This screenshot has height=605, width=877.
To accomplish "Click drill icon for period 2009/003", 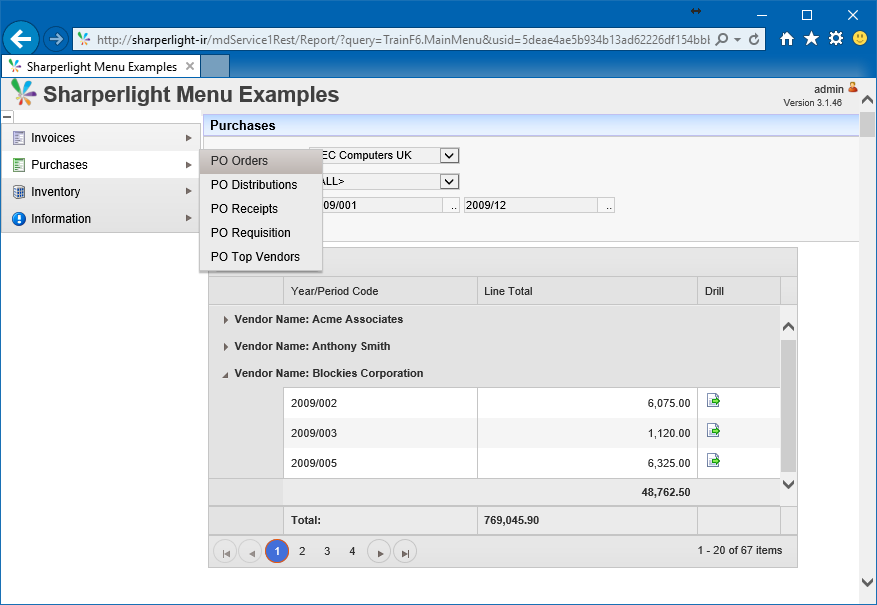I will (713, 431).
